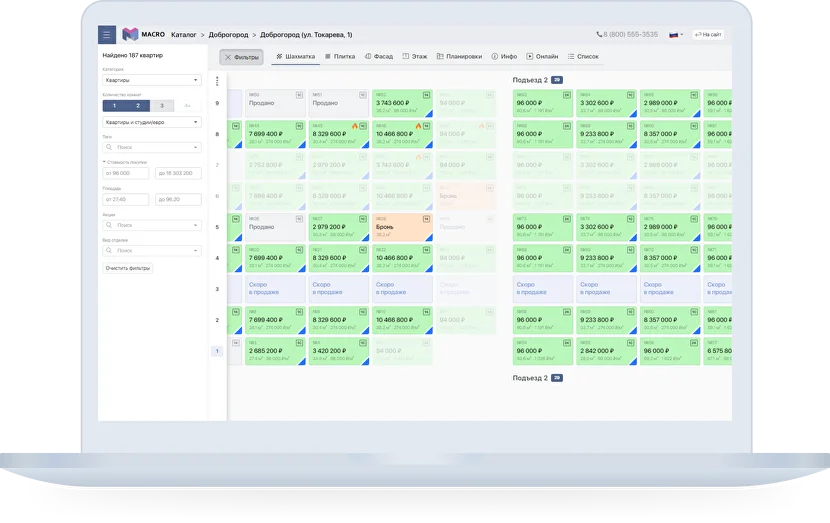Switch to the Инфо tab
The width and height of the screenshot is (830, 523).
tap(504, 56)
